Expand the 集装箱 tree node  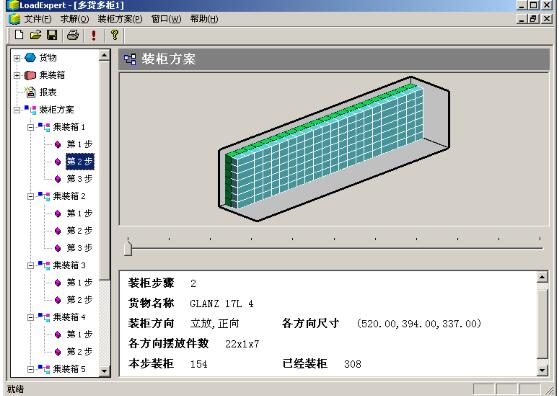[x=17, y=75]
